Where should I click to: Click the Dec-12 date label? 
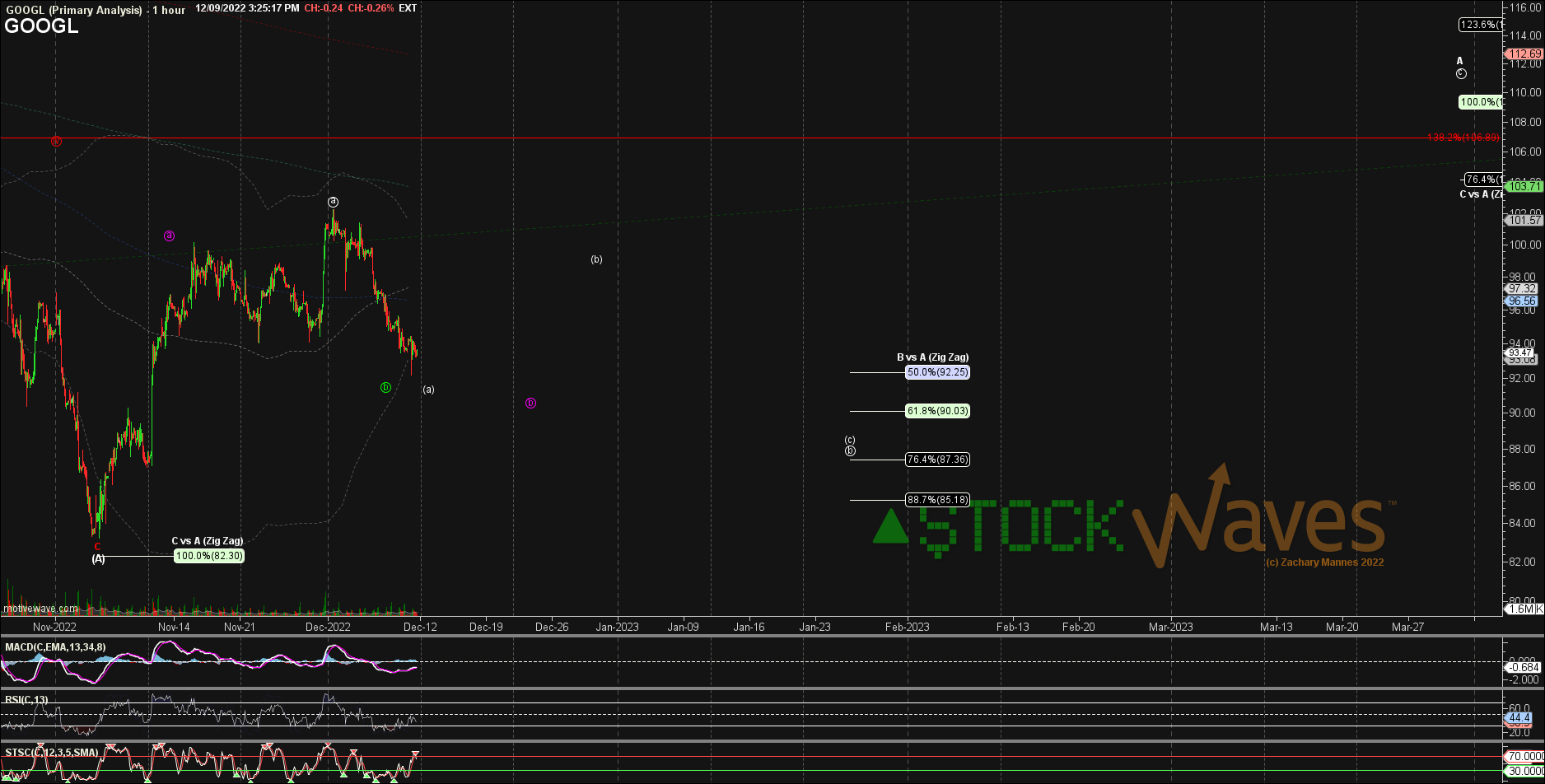(x=420, y=627)
